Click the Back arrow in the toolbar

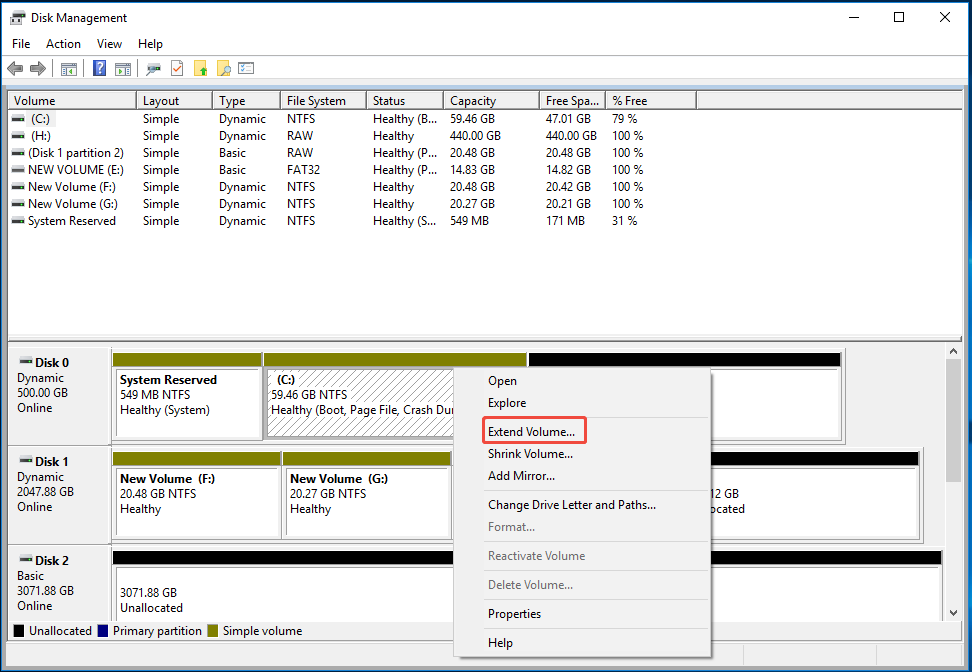coord(15,69)
